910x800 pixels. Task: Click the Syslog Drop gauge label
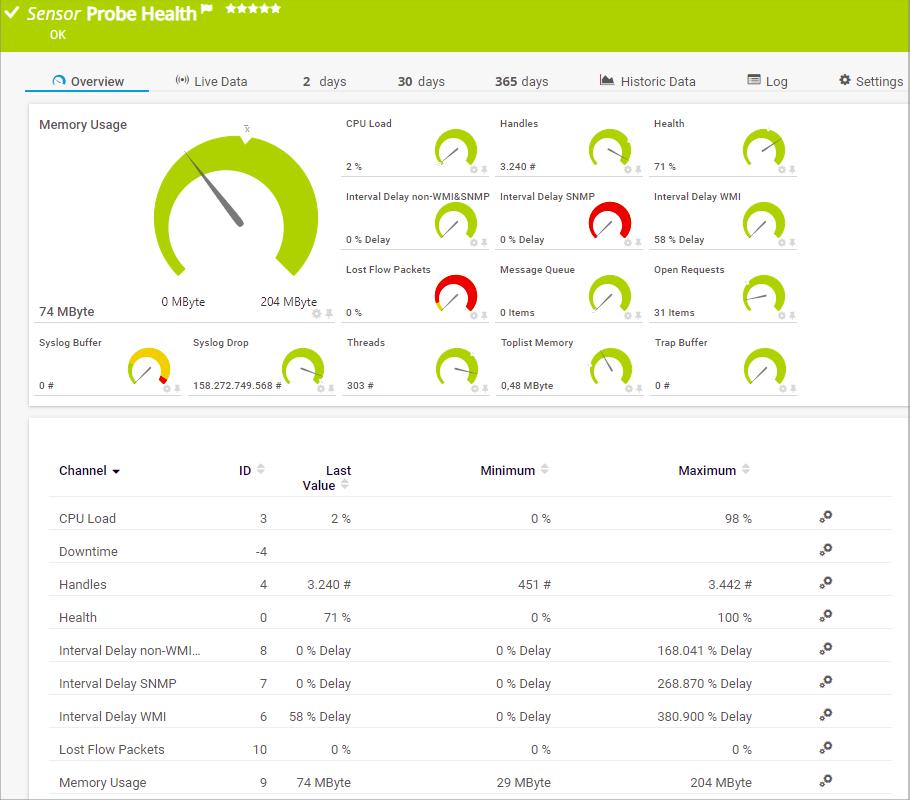coord(221,343)
